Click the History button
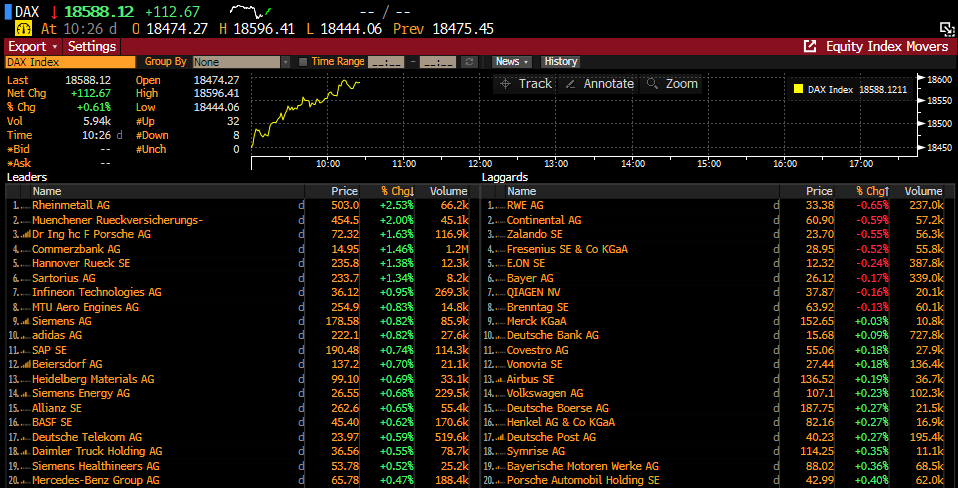Image resolution: width=958 pixels, height=488 pixels. 561,62
